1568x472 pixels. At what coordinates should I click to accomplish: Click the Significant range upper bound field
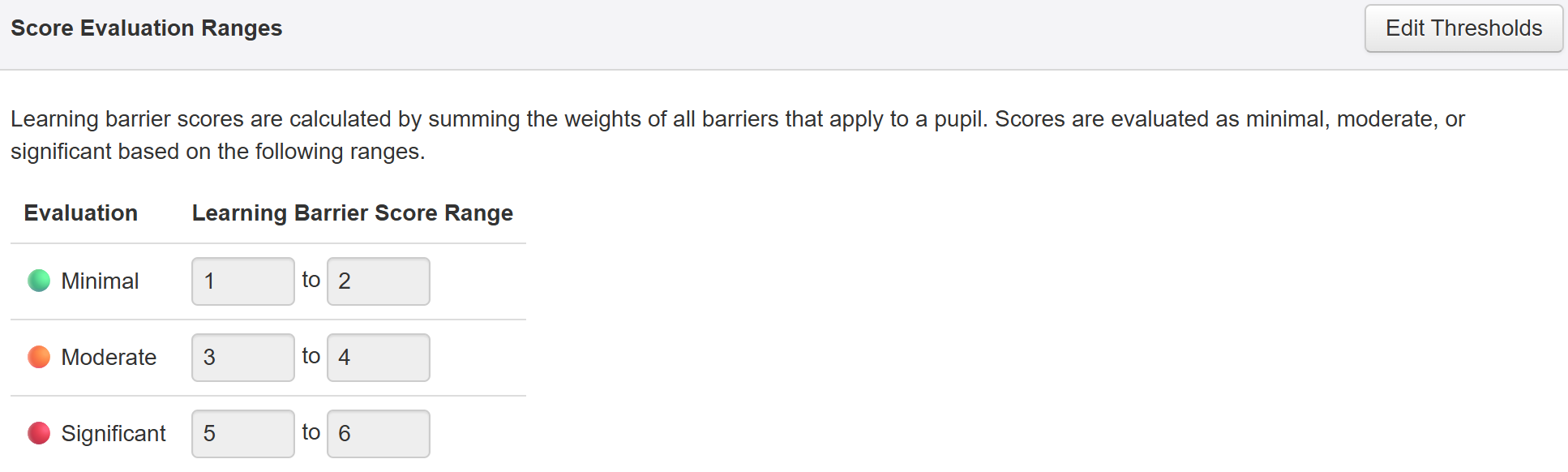(x=378, y=434)
